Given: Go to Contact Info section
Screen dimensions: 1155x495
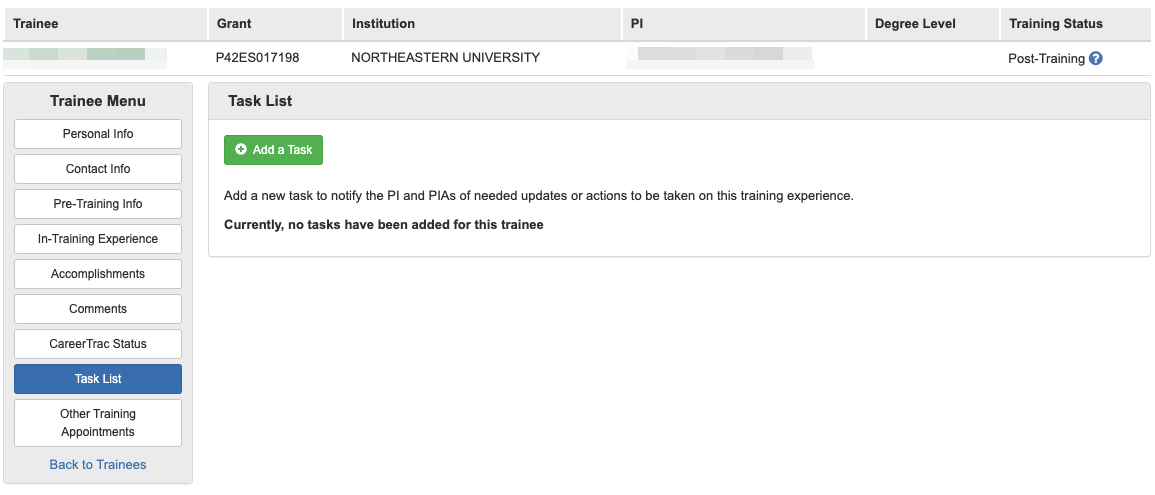Looking at the screenshot, I should click(98, 169).
